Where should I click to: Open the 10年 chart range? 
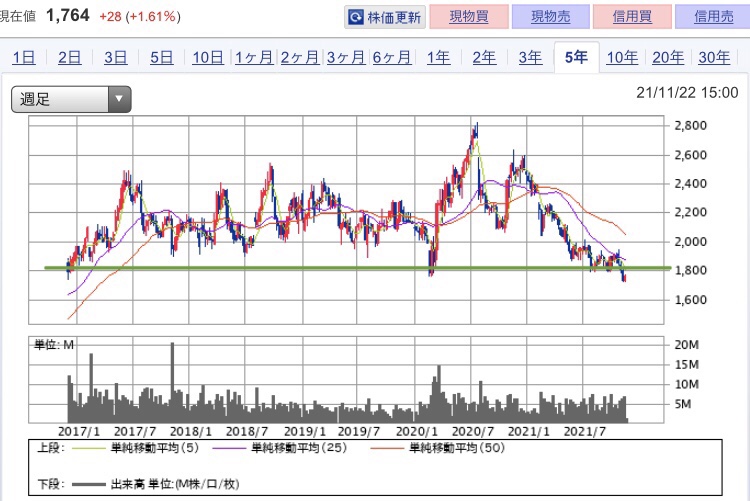click(x=622, y=57)
